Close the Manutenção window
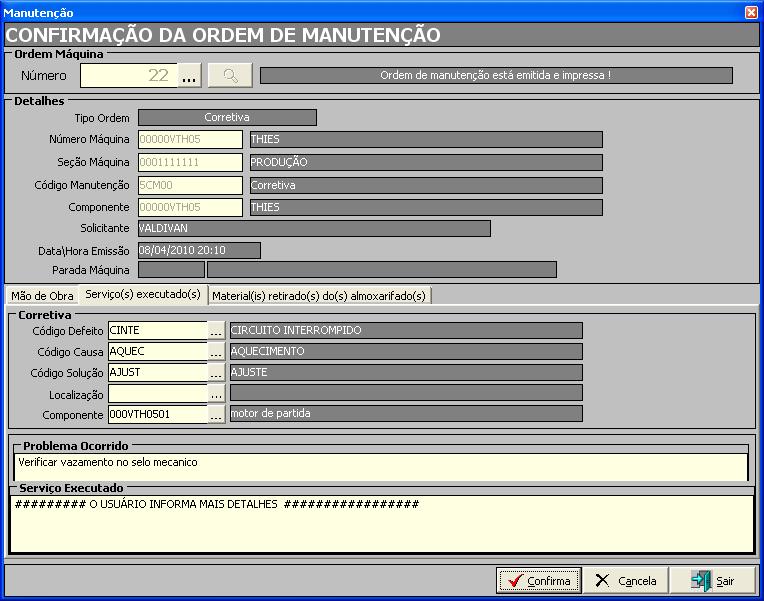The image size is (764, 601). click(751, 11)
